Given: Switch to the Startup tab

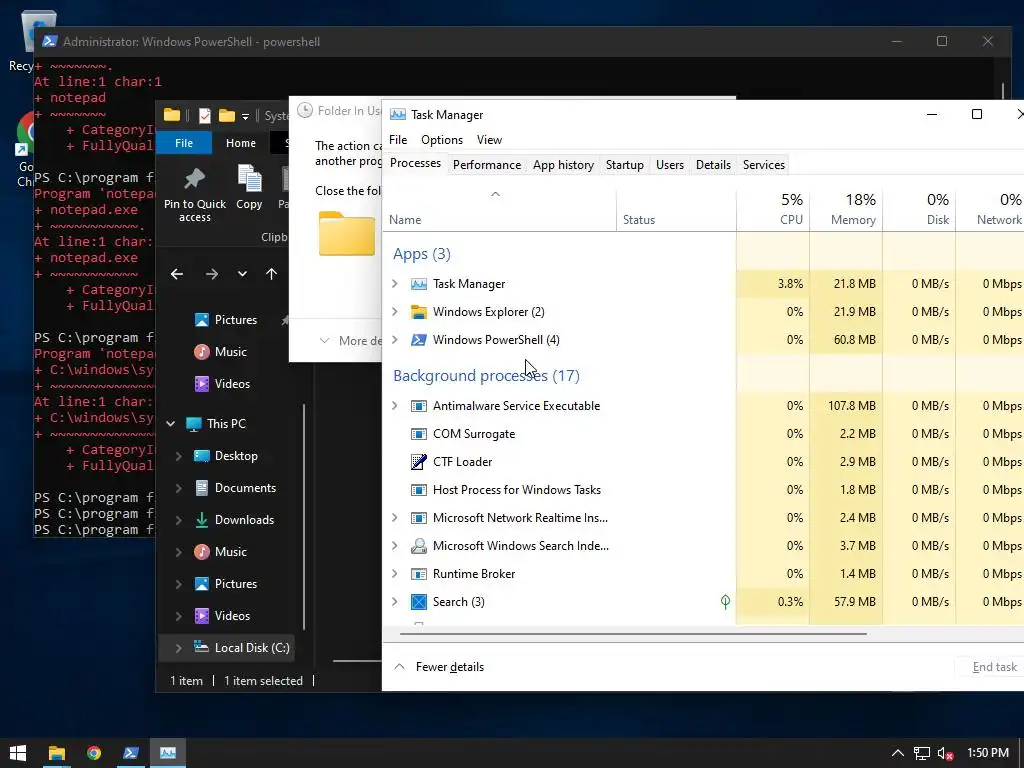Looking at the screenshot, I should tap(625, 165).
